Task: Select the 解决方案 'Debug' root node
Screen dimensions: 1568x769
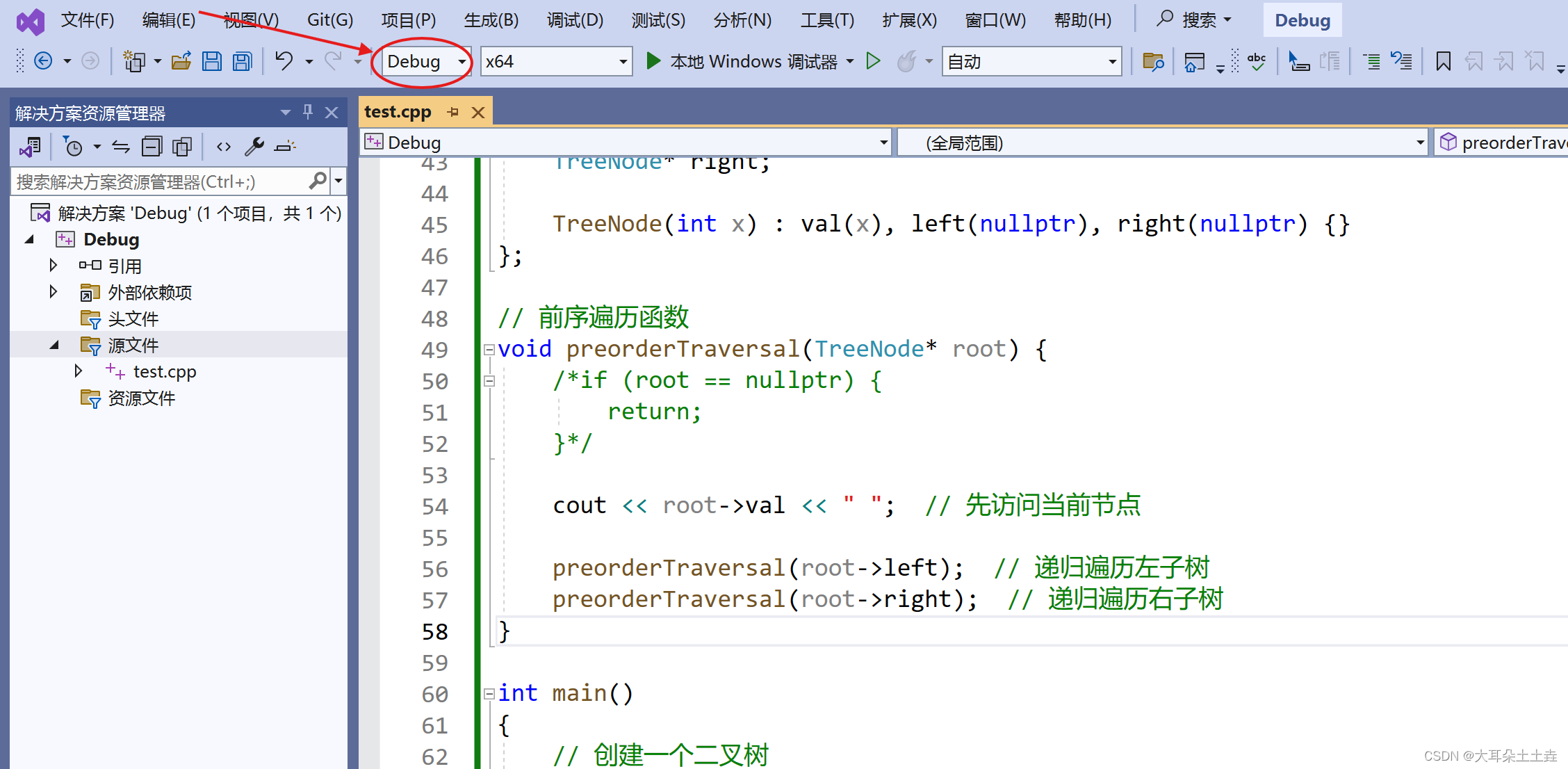Action: 199,213
